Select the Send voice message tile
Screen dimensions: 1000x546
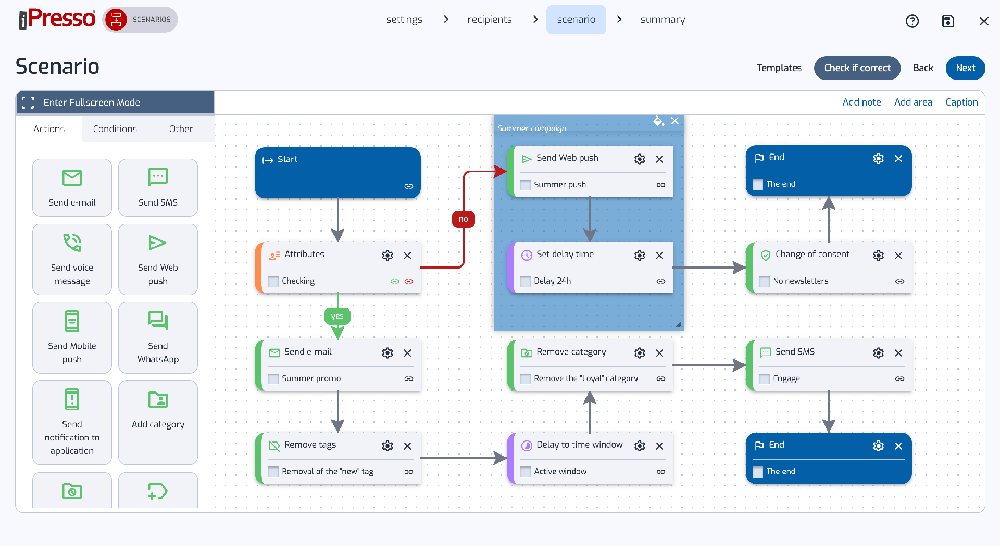tap(72, 259)
